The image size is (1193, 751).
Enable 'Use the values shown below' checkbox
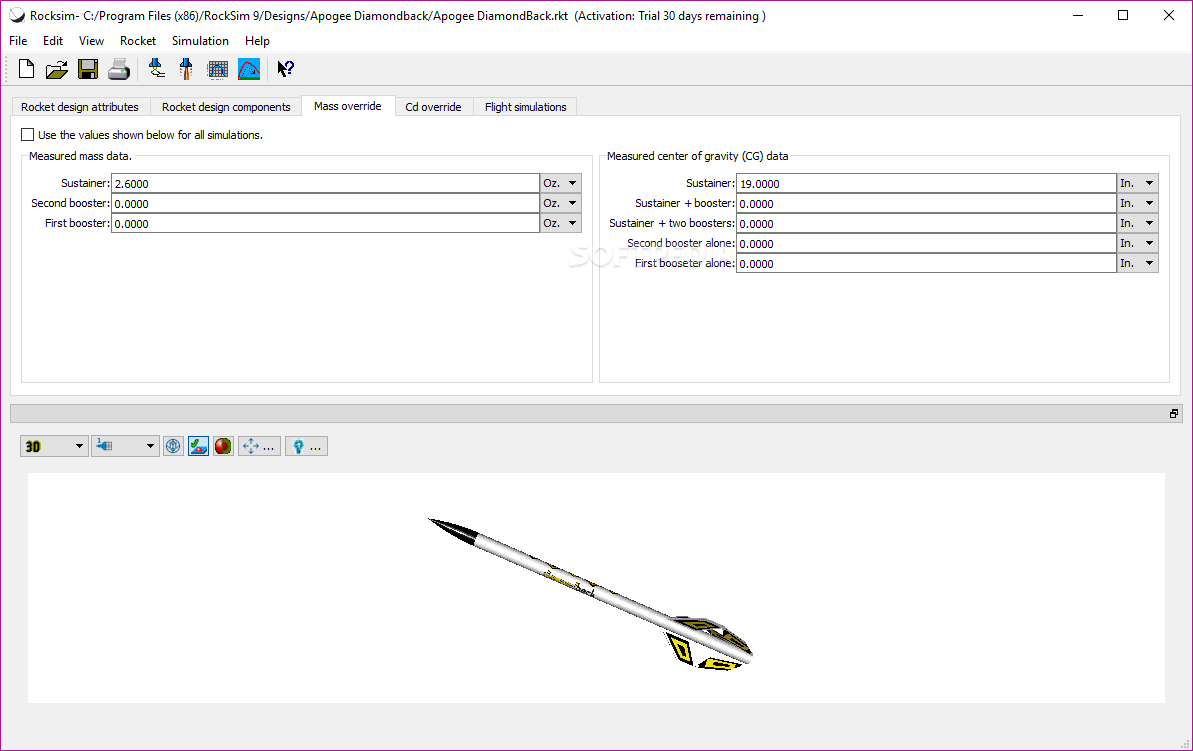click(x=27, y=135)
